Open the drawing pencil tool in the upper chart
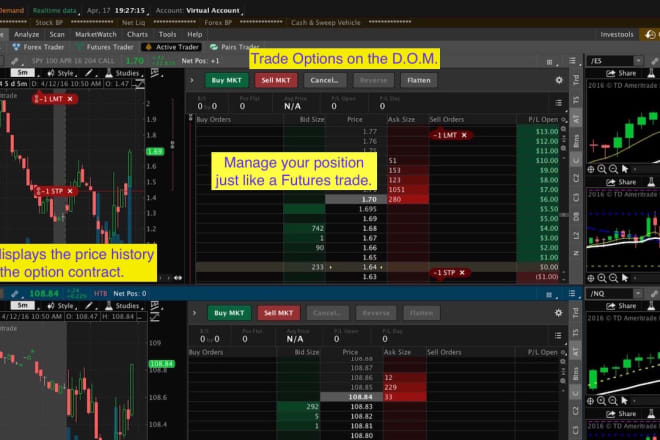The image size is (660, 440). pos(89,73)
